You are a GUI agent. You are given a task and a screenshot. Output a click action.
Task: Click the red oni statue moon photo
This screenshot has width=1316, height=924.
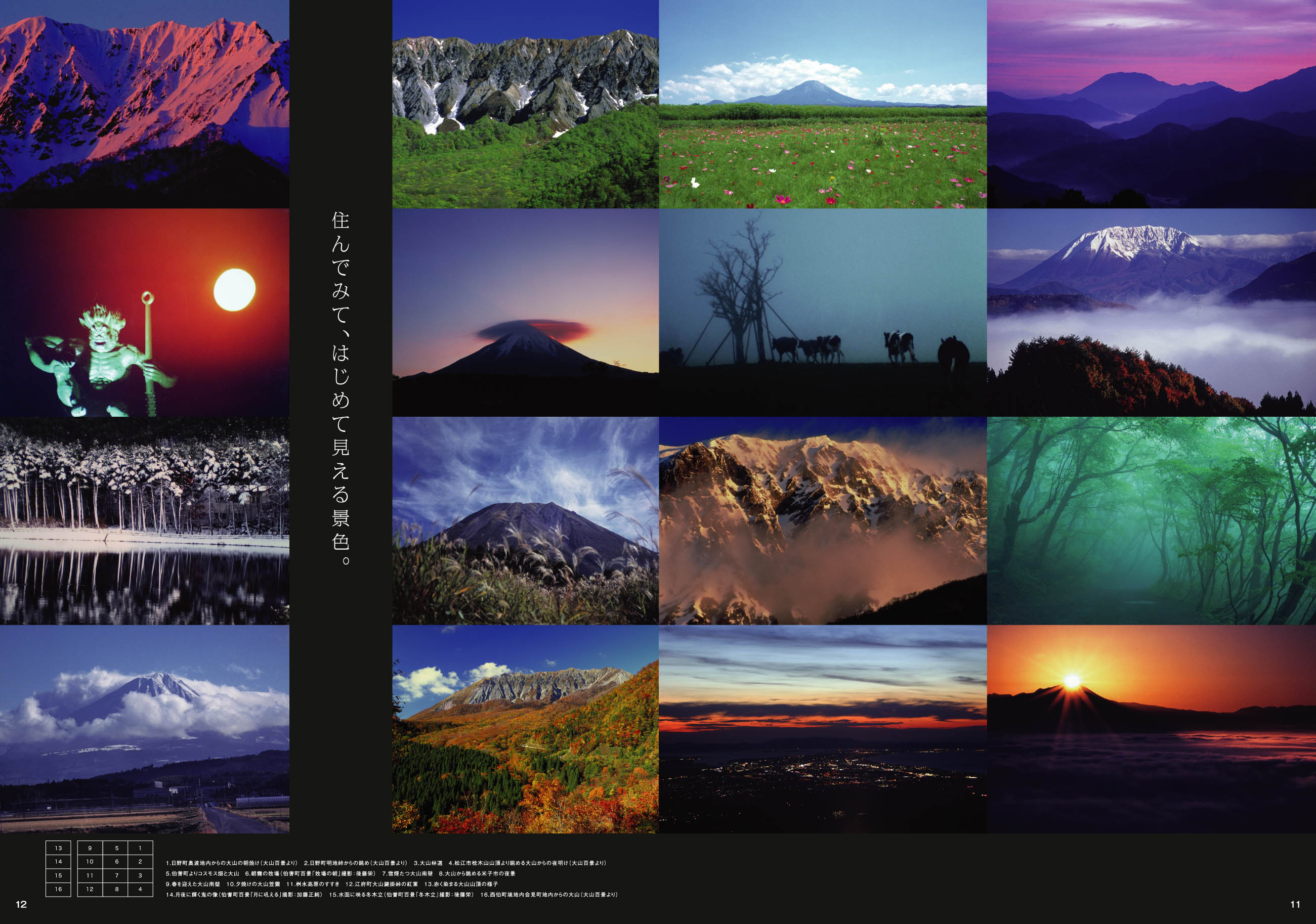tap(144, 313)
